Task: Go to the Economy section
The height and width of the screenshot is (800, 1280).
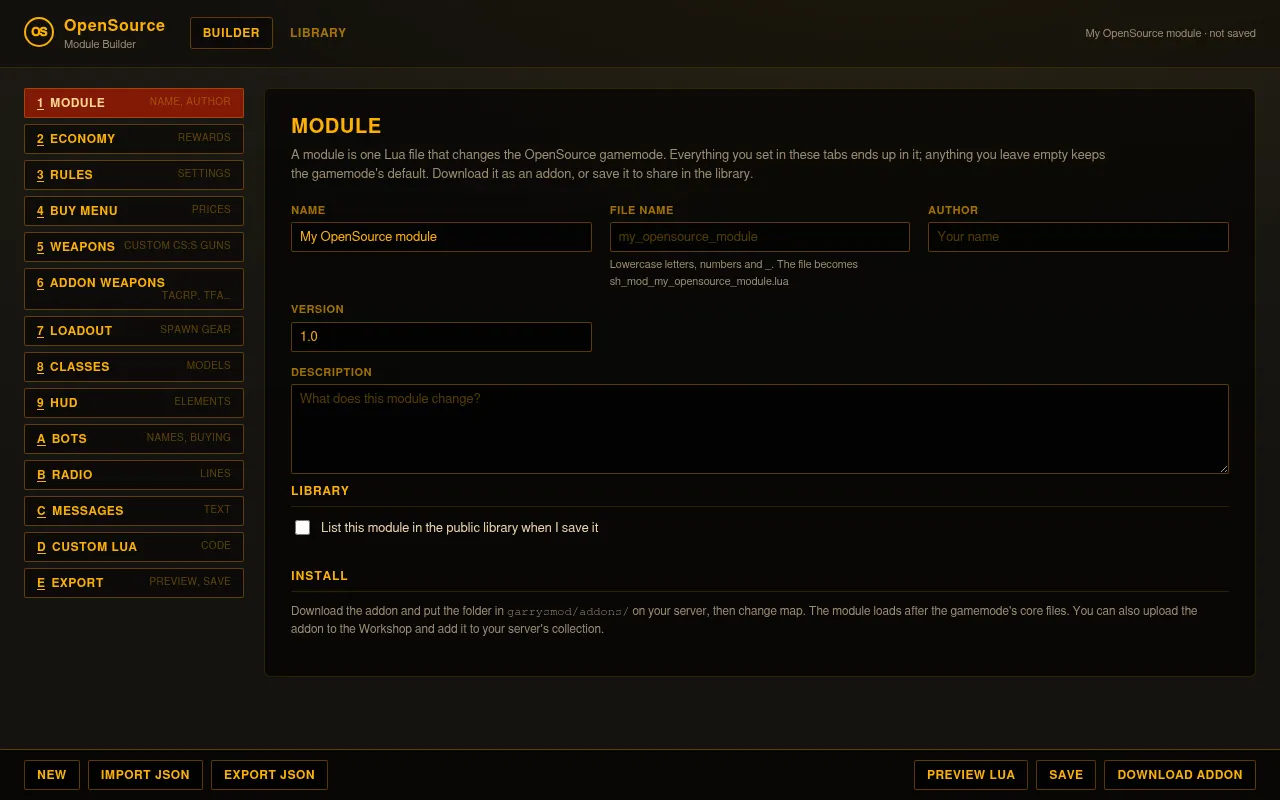Action: 134,139
